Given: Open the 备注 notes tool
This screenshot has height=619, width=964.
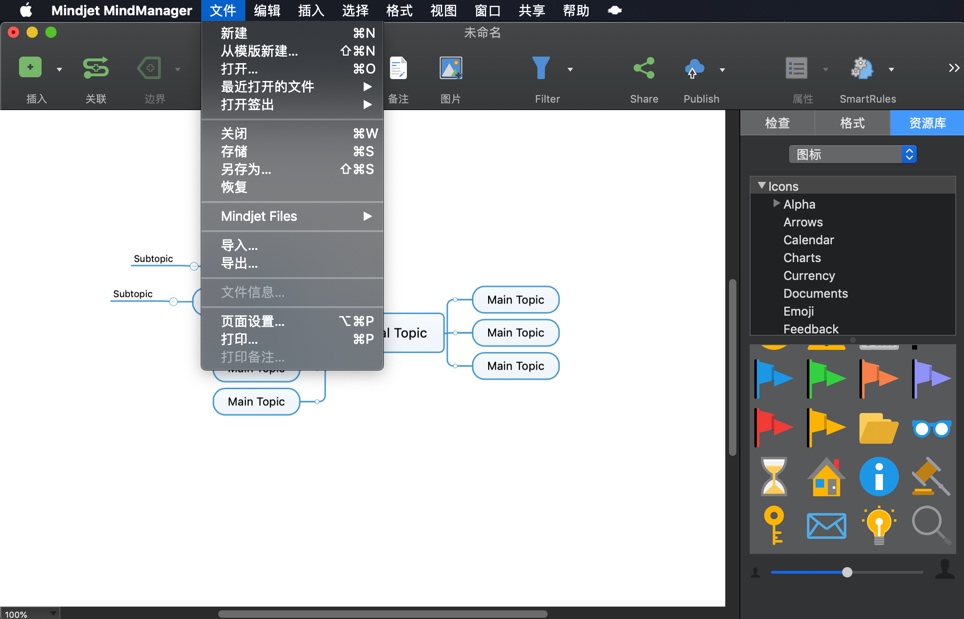Looking at the screenshot, I should [x=398, y=68].
